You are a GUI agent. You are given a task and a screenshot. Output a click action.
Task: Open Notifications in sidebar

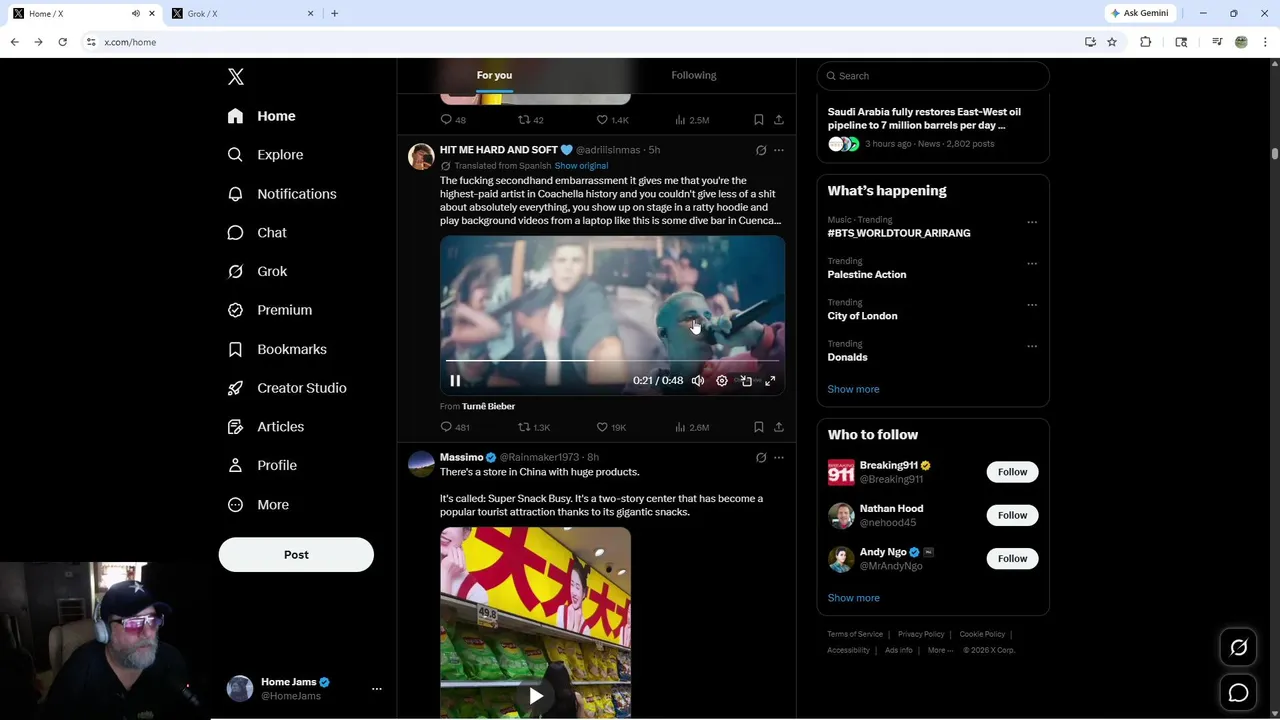[x=282, y=194]
